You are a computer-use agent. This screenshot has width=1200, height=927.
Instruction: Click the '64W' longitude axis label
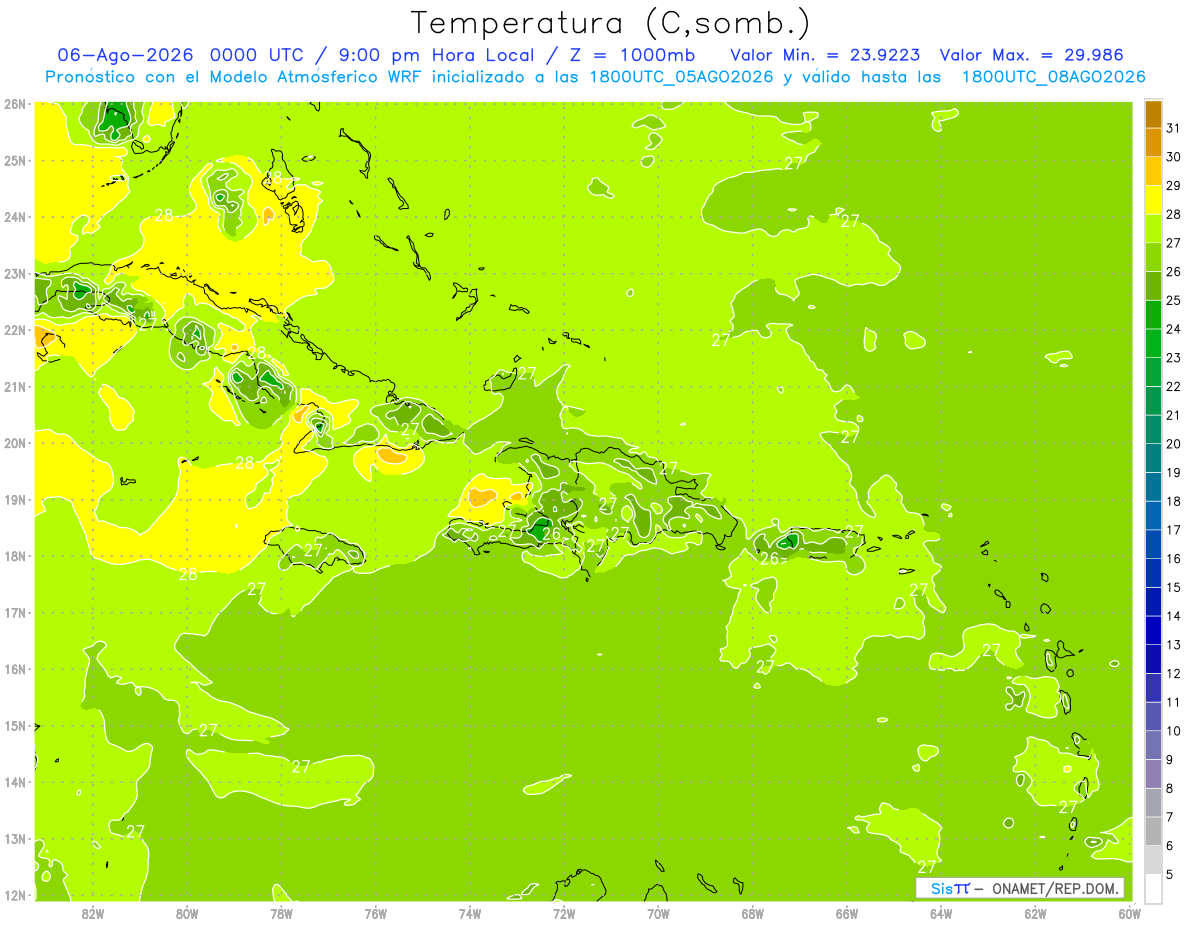941,913
